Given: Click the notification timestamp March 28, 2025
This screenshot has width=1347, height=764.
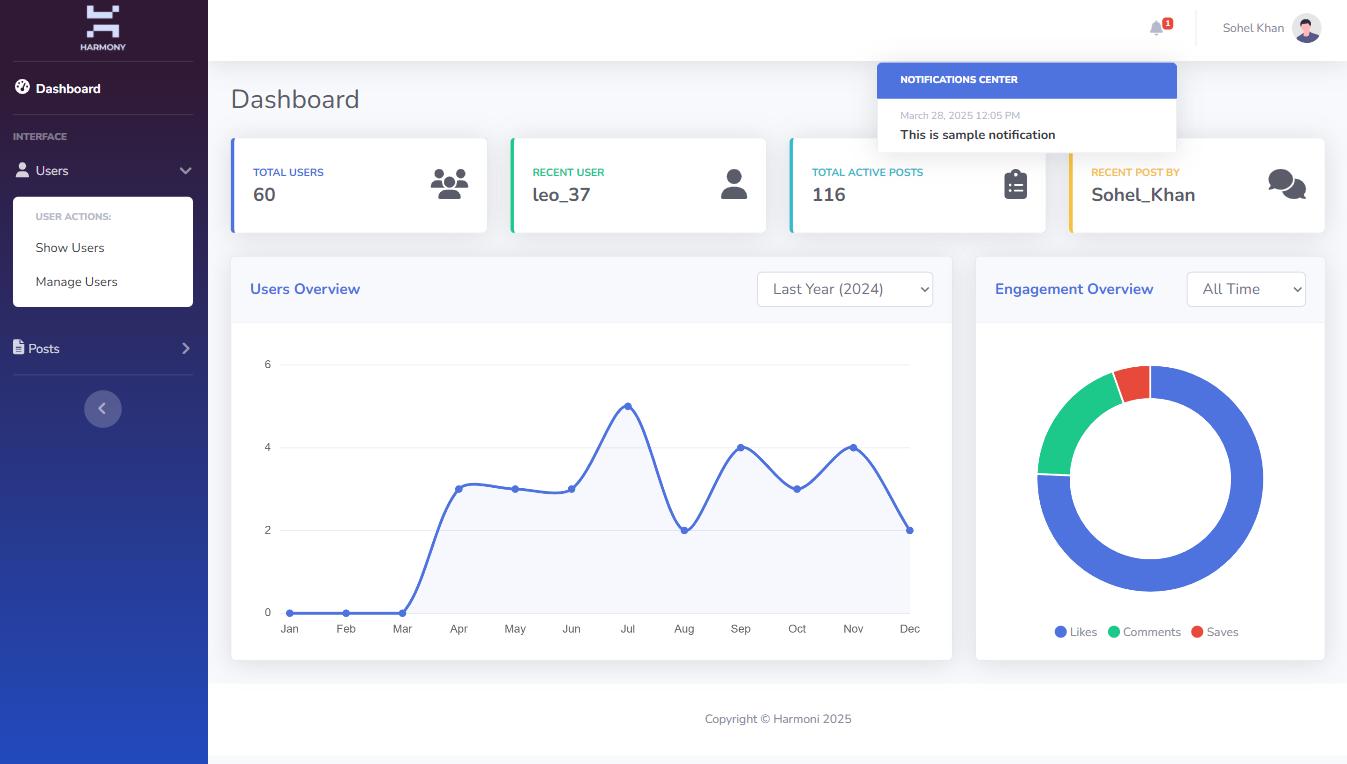Looking at the screenshot, I should tap(960, 116).
